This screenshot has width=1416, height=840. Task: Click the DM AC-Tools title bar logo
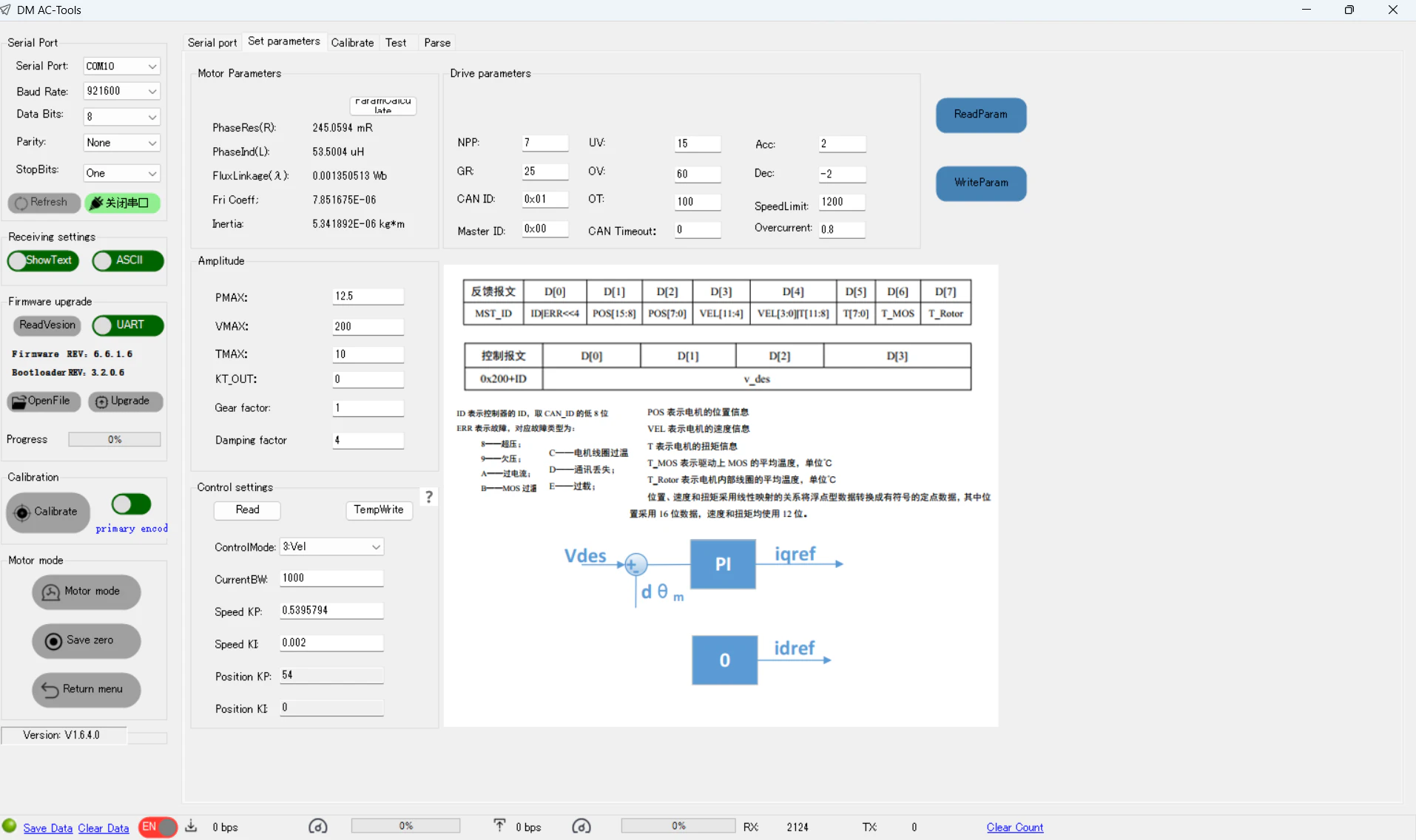(x=7, y=10)
